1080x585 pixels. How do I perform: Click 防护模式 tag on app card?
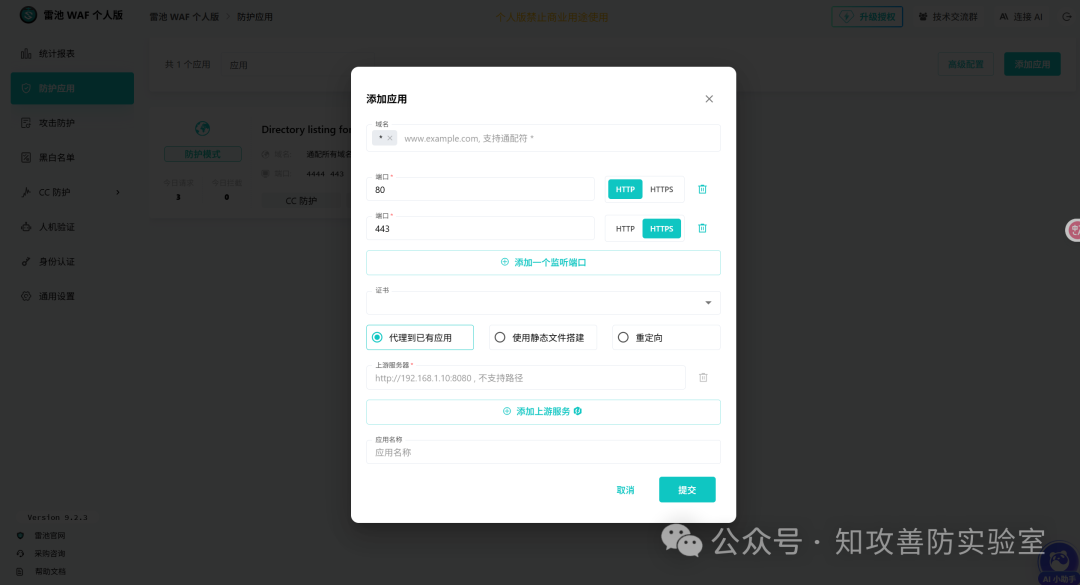click(202, 154)
